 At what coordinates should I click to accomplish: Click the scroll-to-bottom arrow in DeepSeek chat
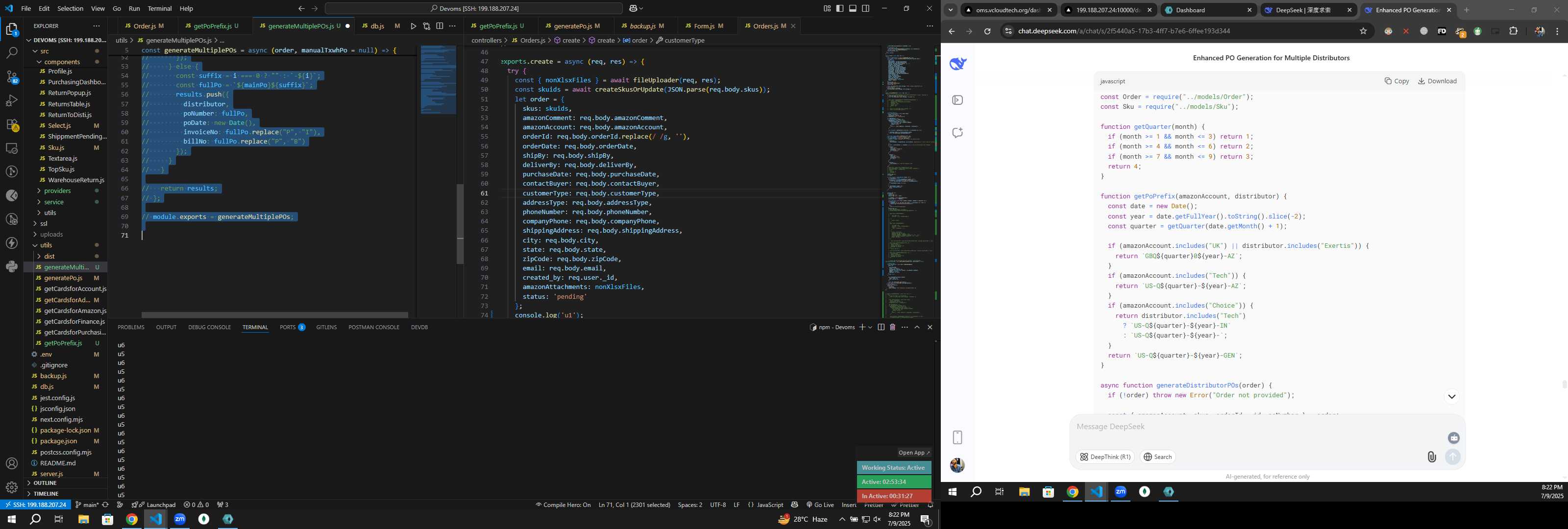(1452, 396)
